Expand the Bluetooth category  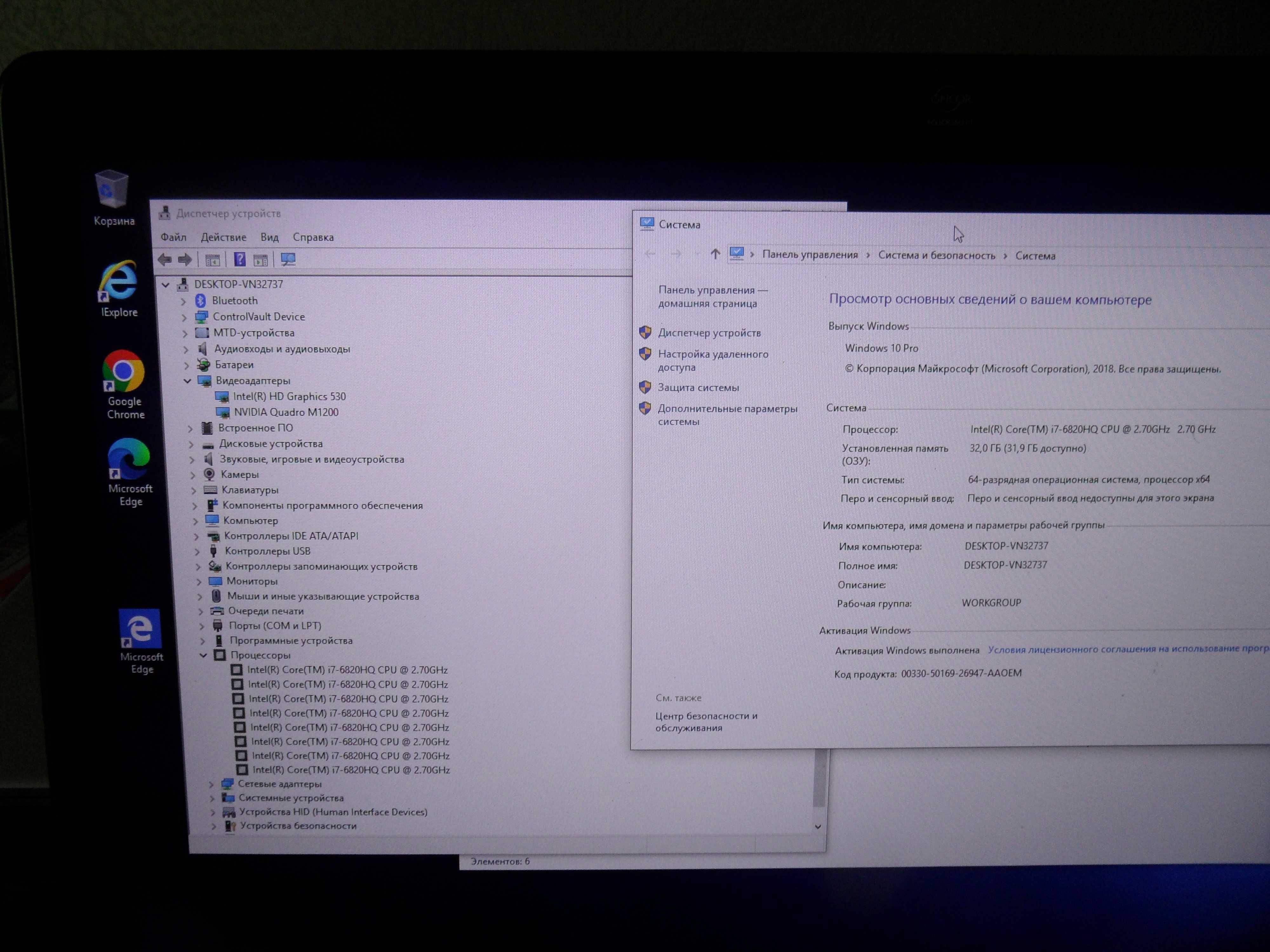pyautogui.click(x=184, y=301)
